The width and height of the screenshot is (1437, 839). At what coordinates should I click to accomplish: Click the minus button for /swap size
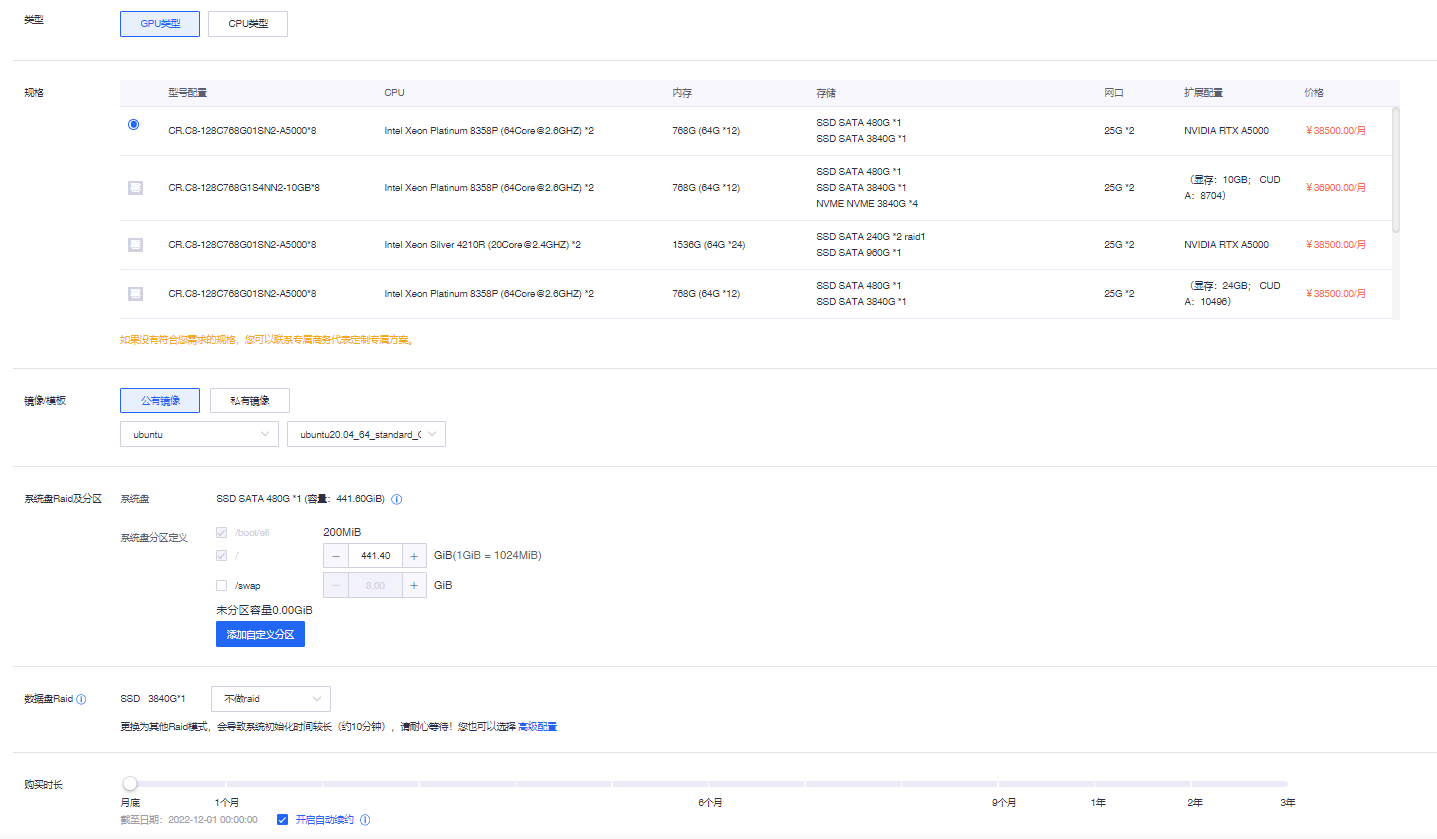point(336,585)
